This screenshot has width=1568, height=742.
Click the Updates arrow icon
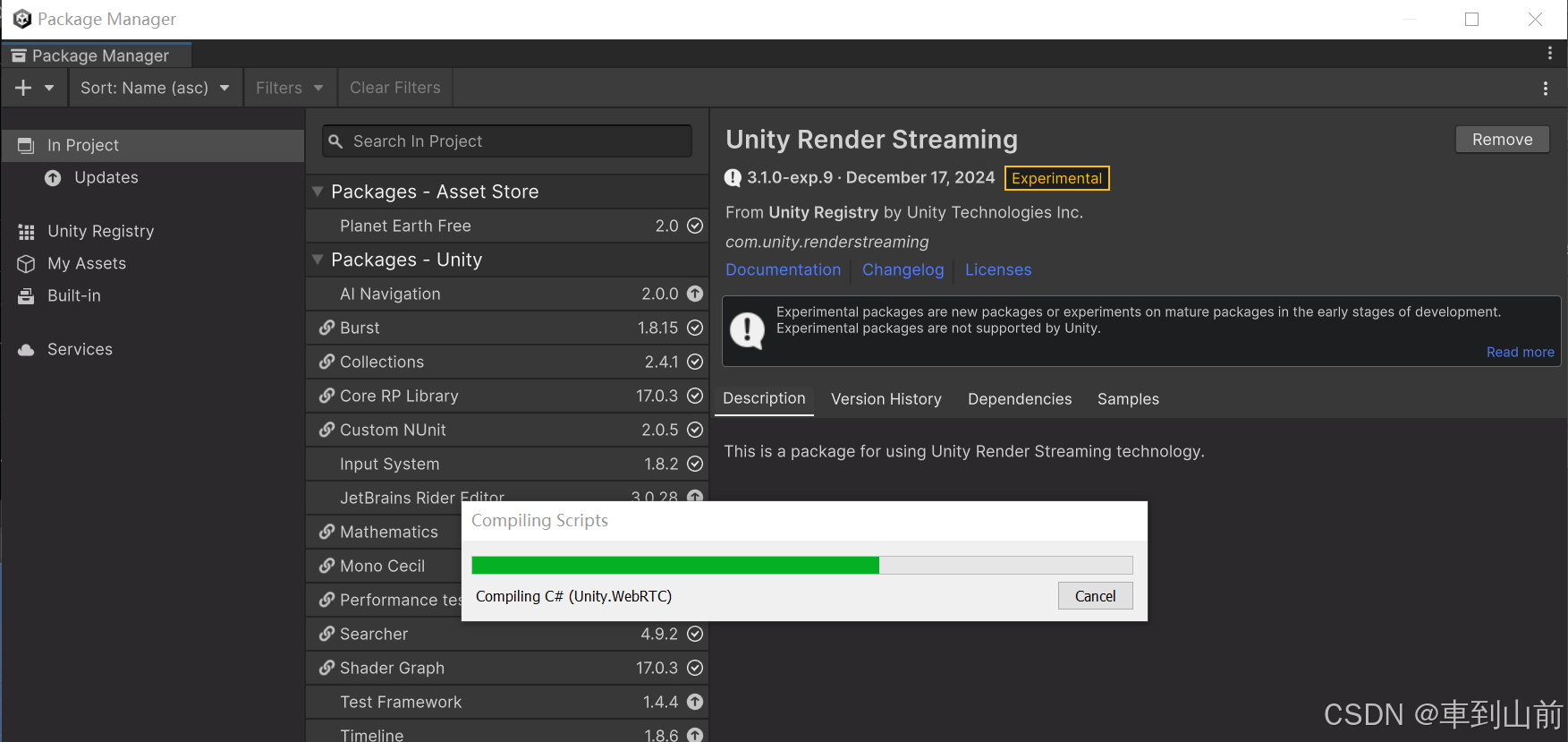point(53,178)
